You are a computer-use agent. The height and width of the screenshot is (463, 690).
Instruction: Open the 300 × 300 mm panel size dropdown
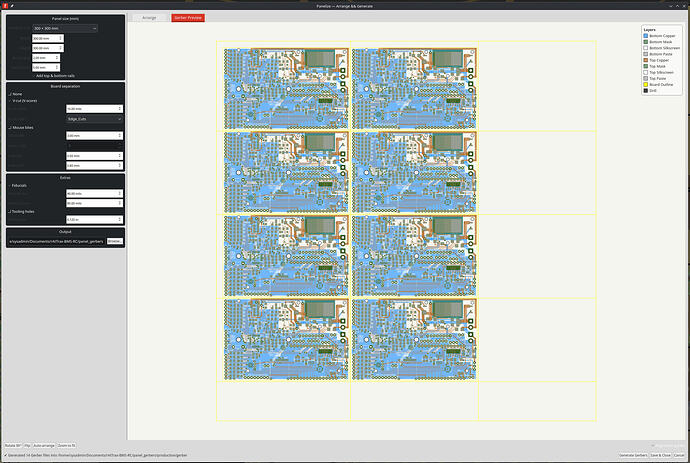coord(65,28)
